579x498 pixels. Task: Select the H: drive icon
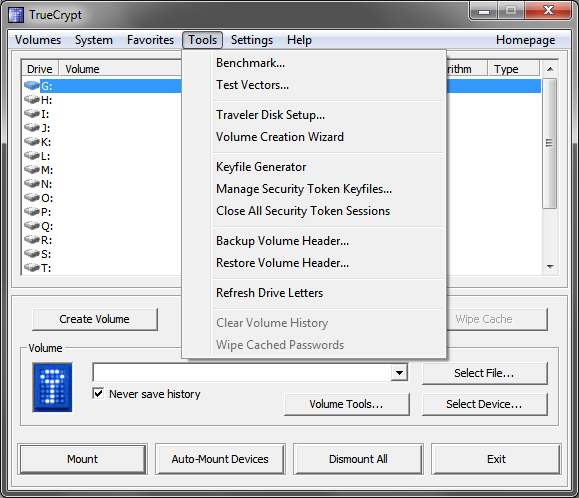point(32,100)
